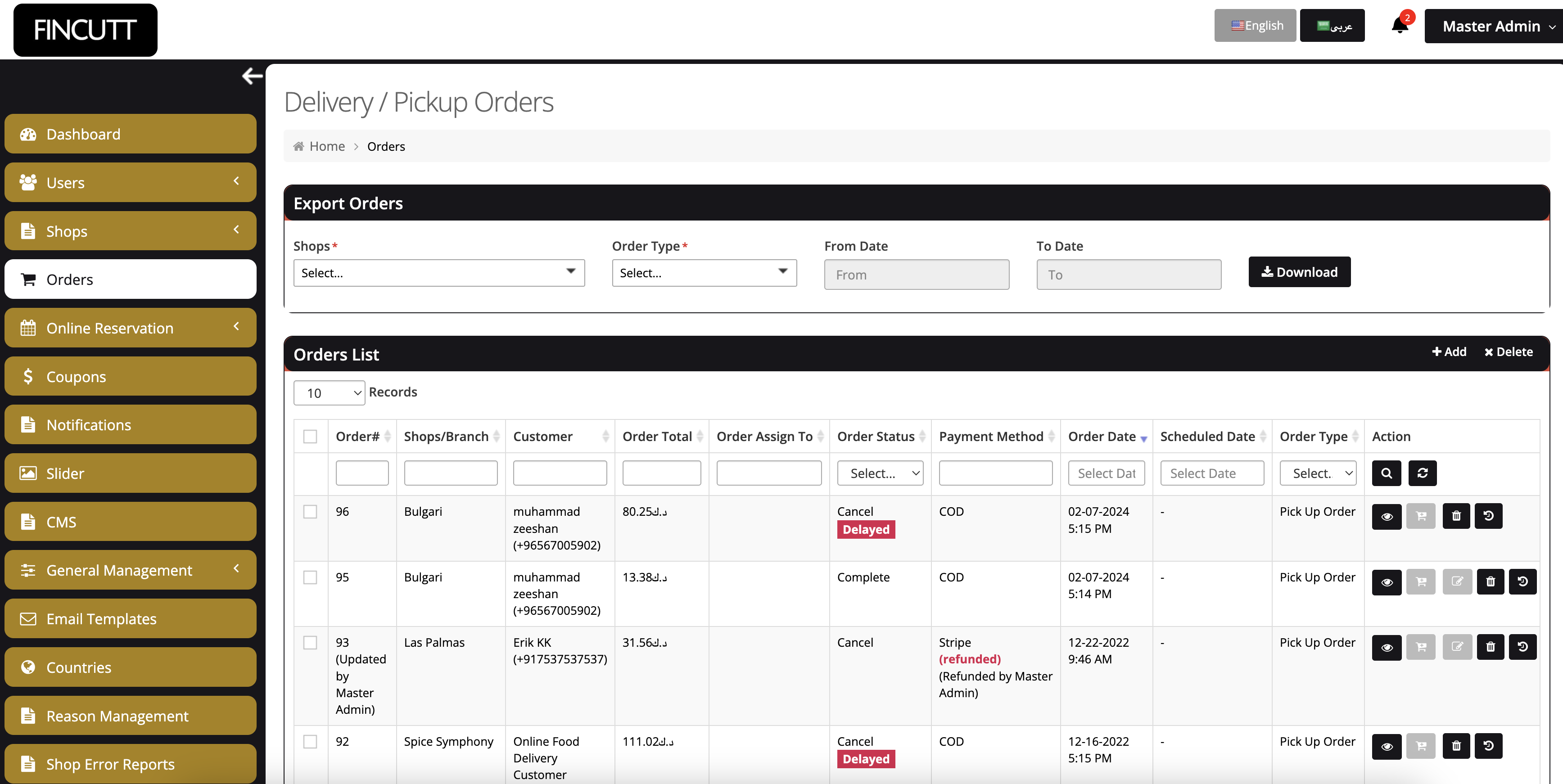Open the notification bell
Image resolution: width=1563 pixels, height=784 pixels.
1400,25
